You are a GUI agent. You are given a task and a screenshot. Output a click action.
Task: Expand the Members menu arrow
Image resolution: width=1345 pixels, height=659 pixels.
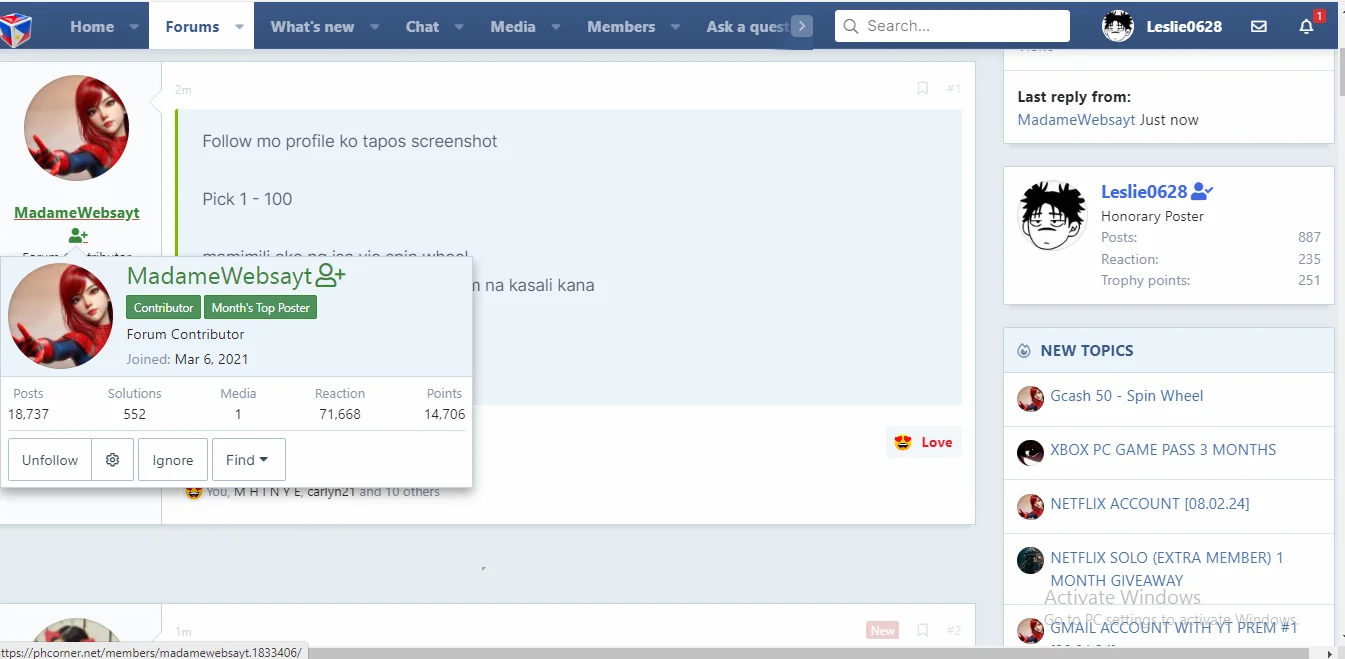675,28
